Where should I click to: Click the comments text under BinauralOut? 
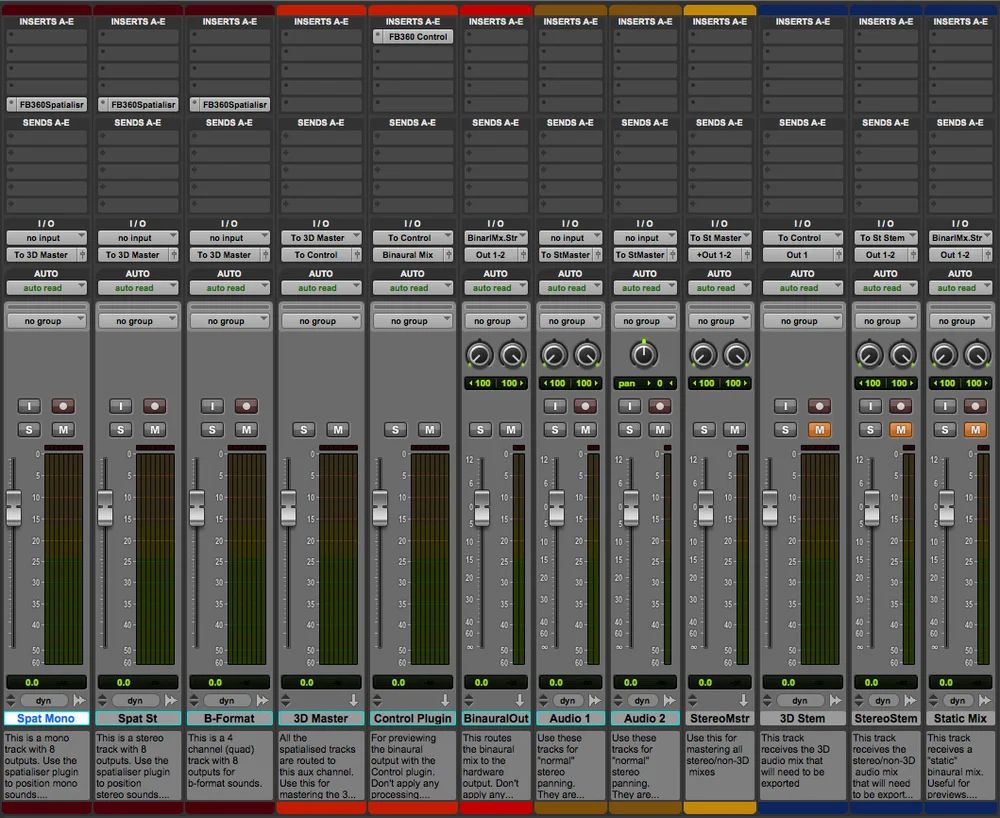coord(496,766)
